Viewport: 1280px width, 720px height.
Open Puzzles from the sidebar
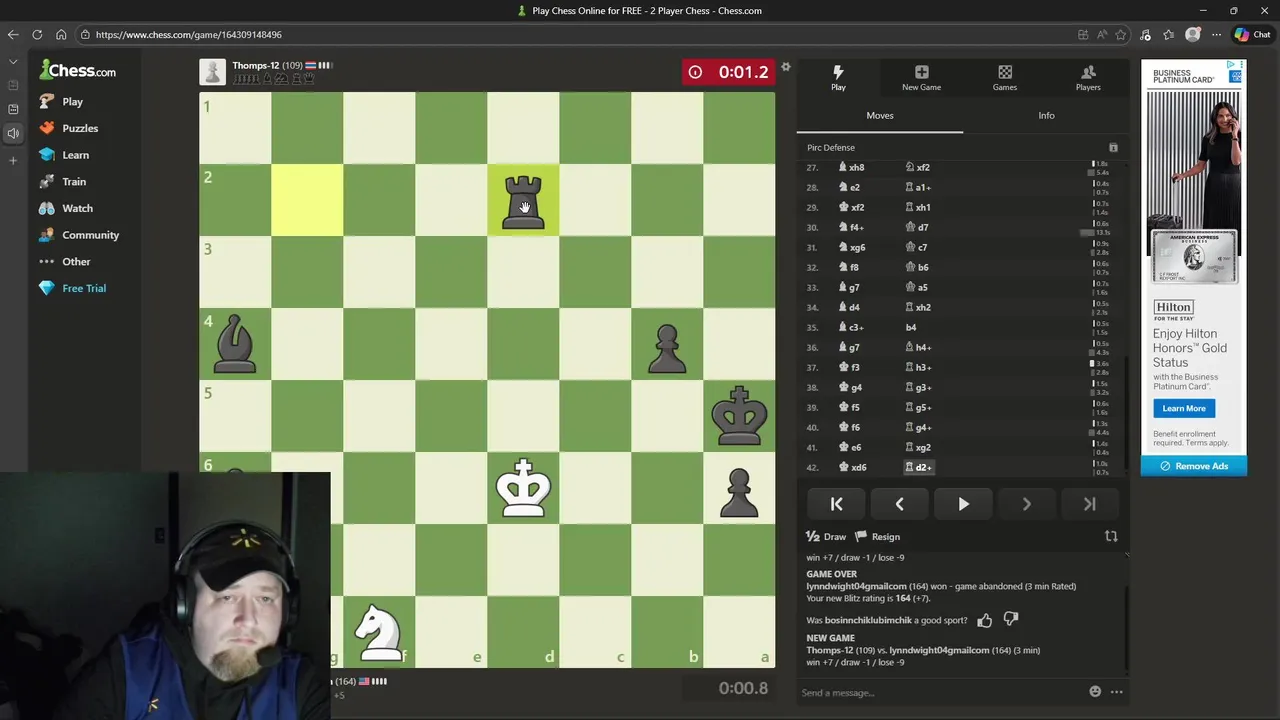click(68, 128)
